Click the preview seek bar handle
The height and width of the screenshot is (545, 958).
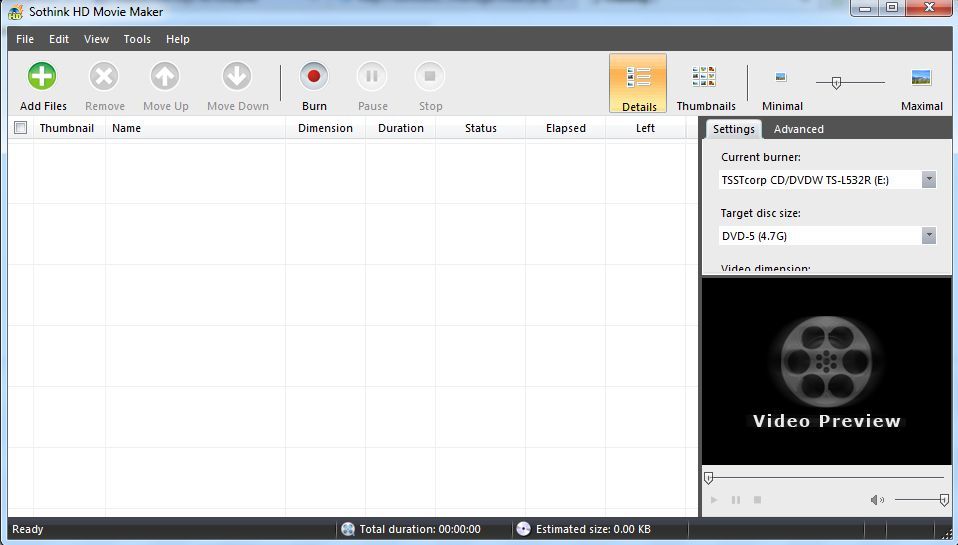[x=708, y=478]
